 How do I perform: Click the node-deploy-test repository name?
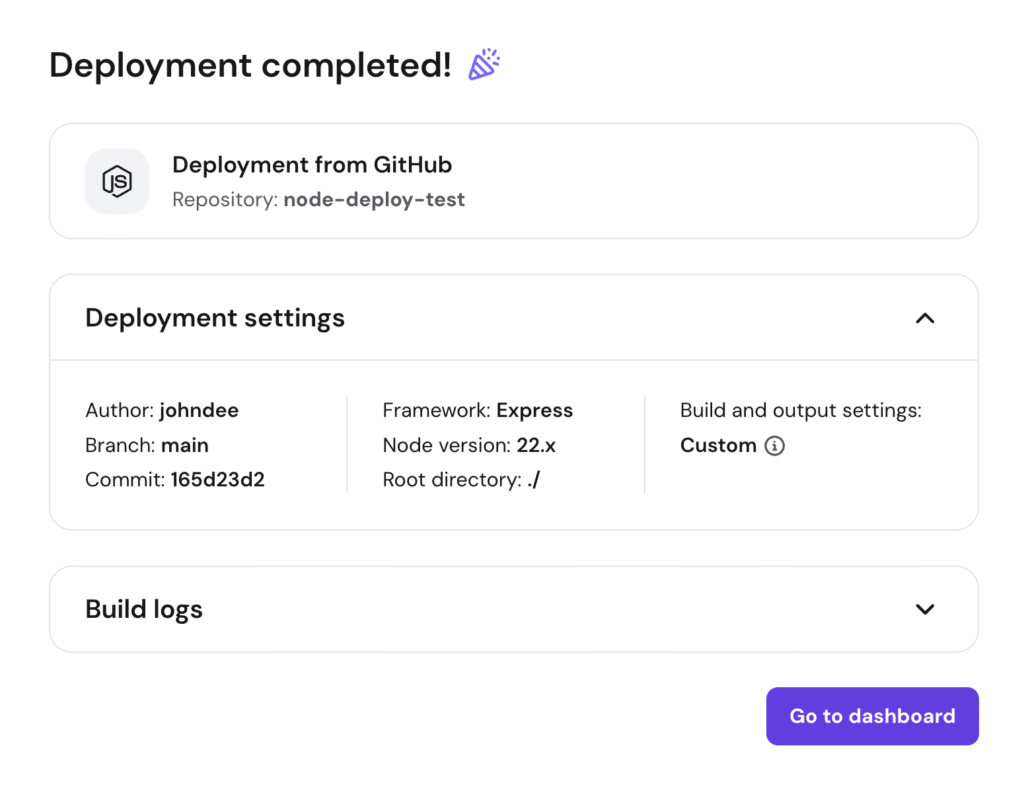tap(374, 199)
